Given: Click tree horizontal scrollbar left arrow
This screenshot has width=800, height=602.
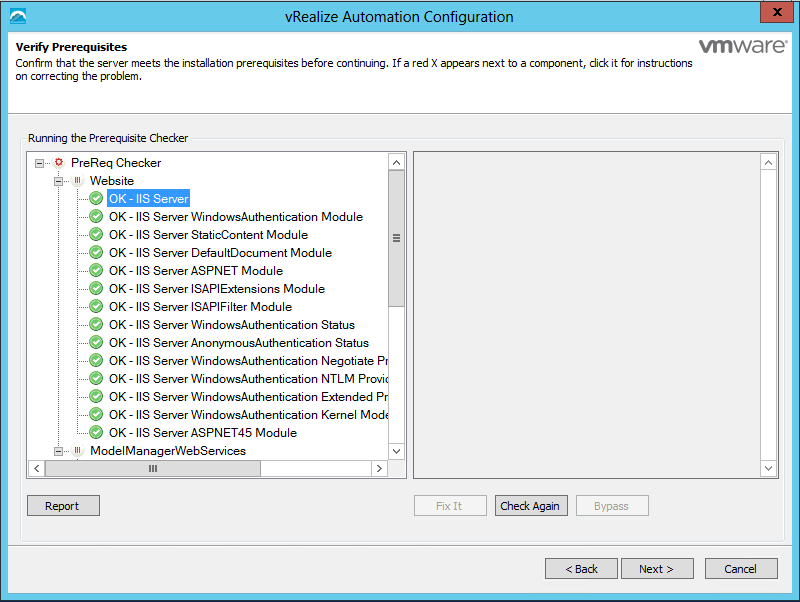Looking at the screenshot, I should (37, 468).
